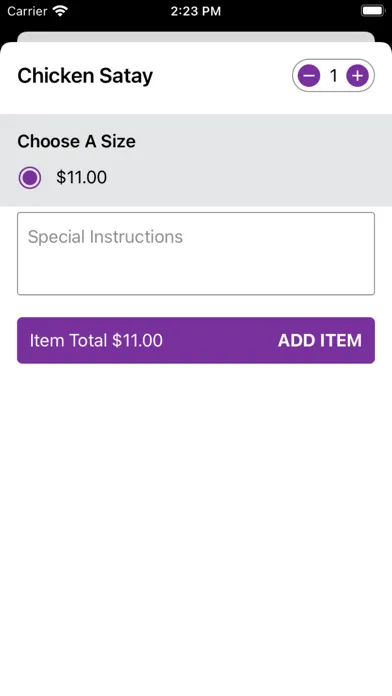Screen dimensions: 392x696
Task: Tap white header space between title and stepper
Action: tap(222, 76)
